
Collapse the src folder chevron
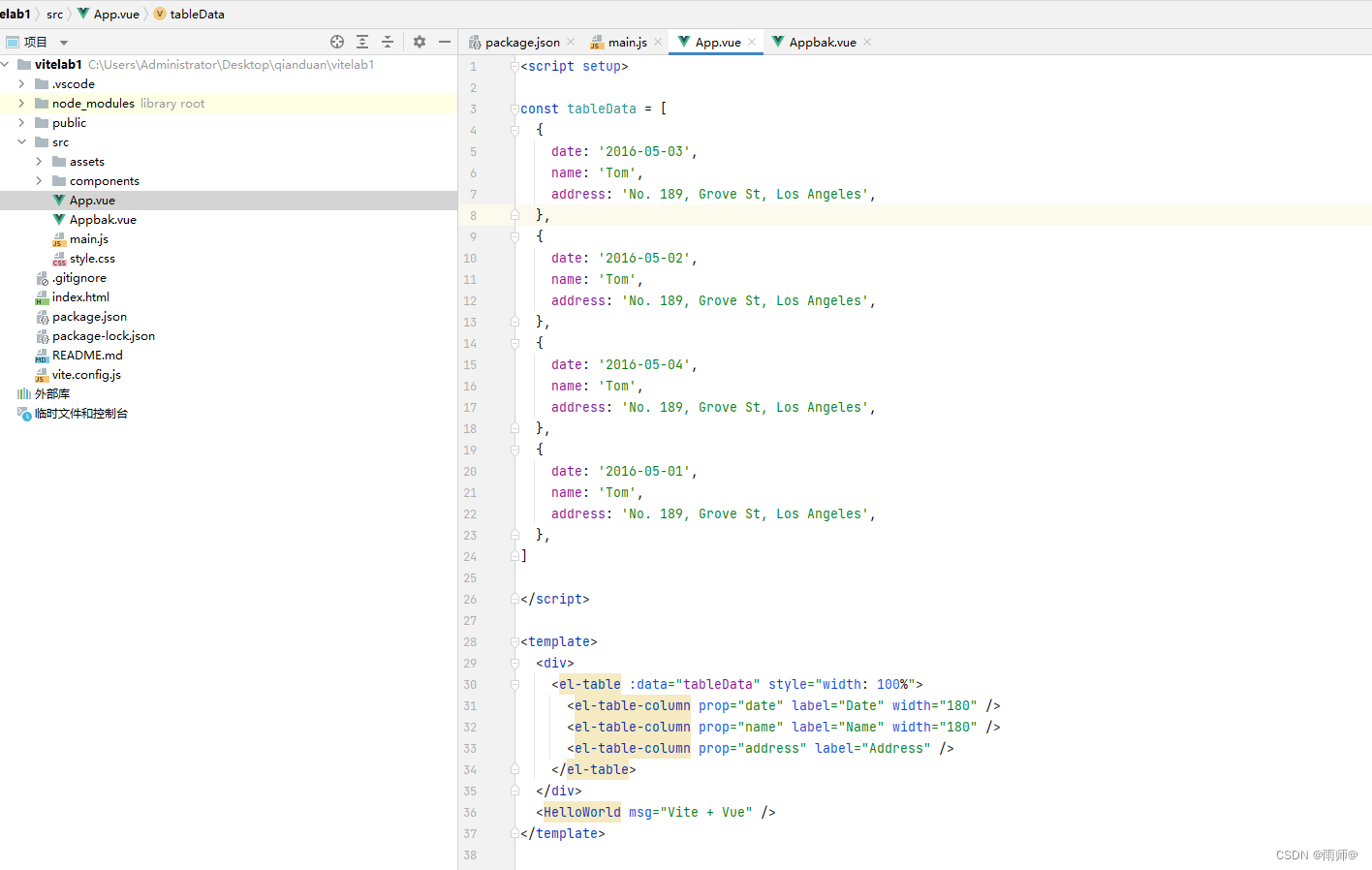[x=21, y=141]
